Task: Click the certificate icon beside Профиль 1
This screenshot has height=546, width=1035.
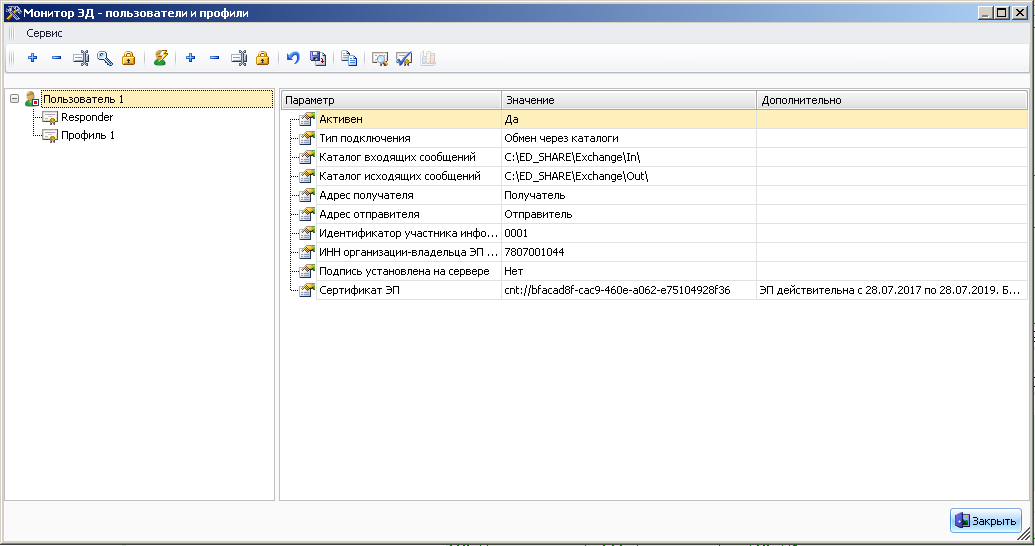Action: (x=50, y=135)
